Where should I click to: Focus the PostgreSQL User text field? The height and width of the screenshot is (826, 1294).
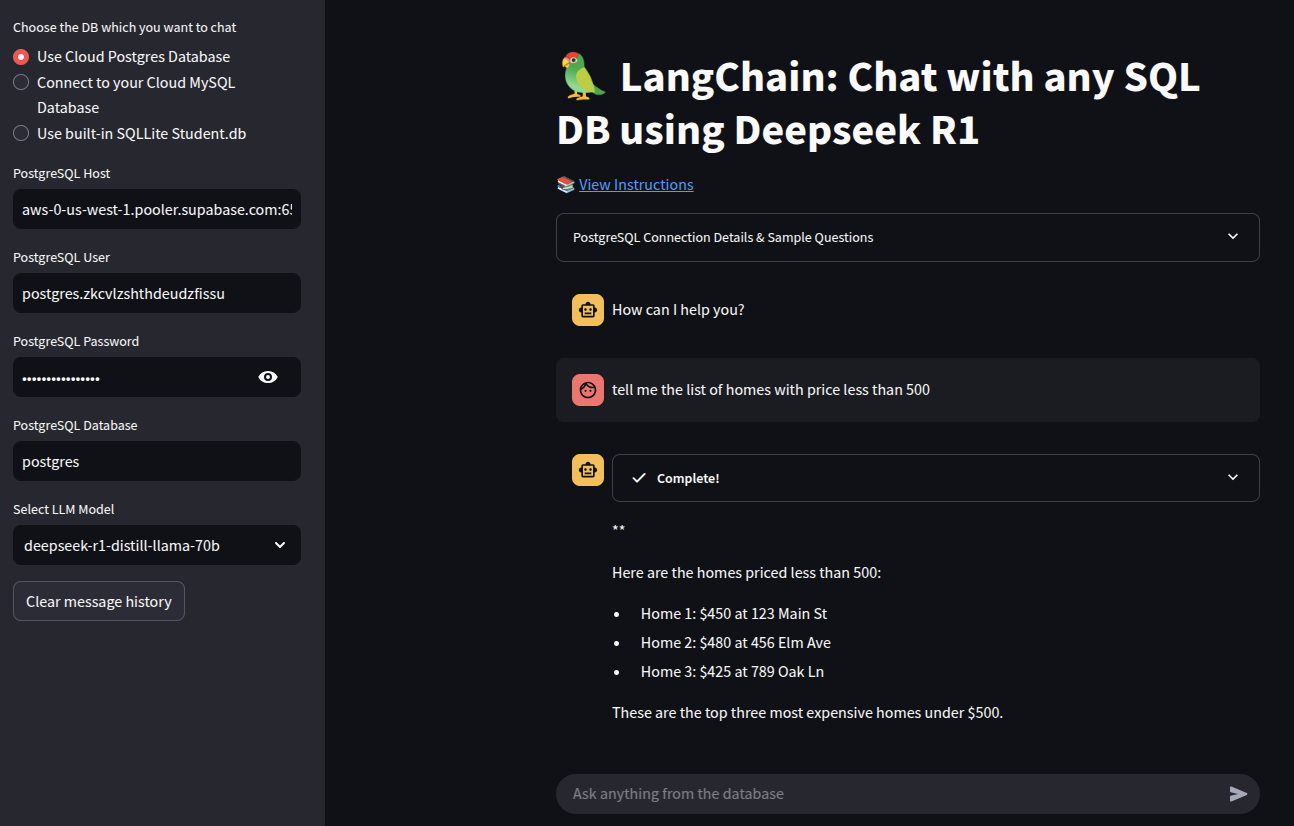[x=156, y=293]
